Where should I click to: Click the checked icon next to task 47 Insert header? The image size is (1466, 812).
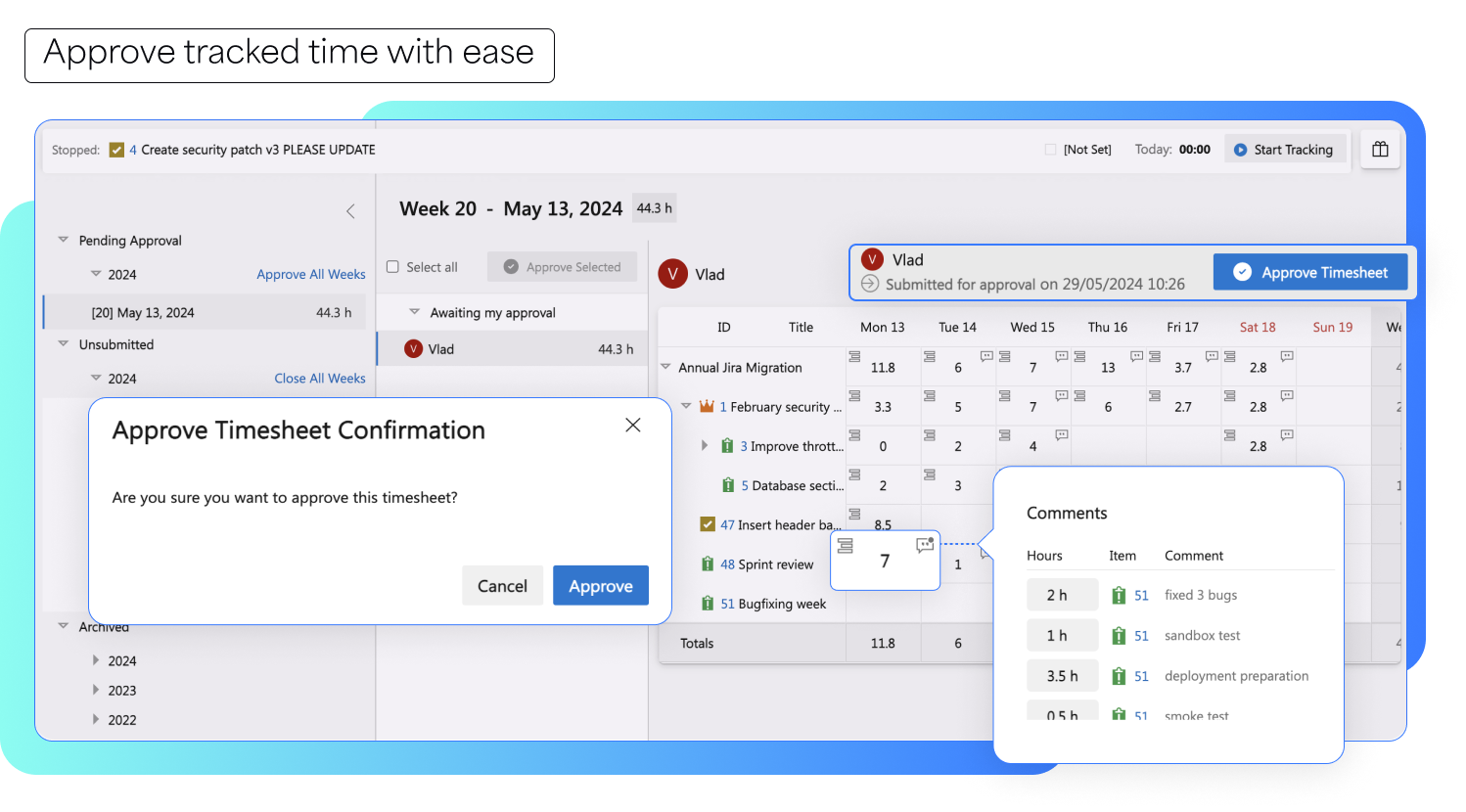[709, 524]
